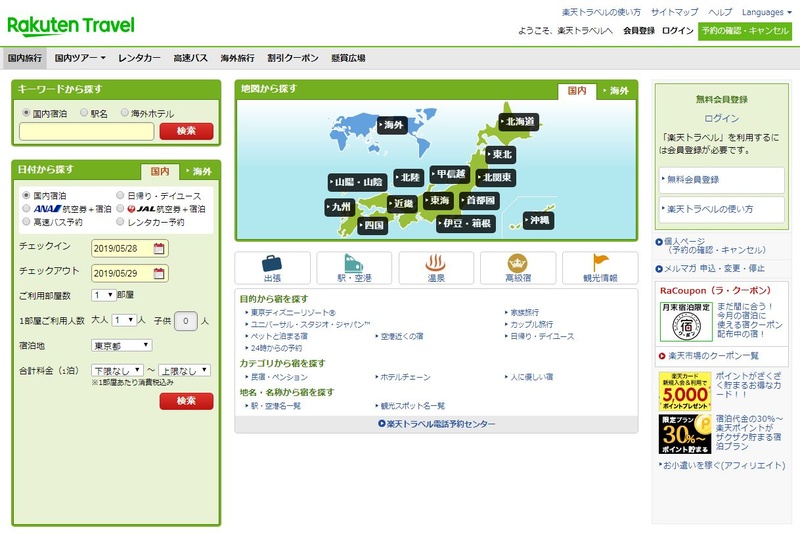Select レンタカー予約 radio button
This screenshot has width=800, height=534.
(120, 221)
